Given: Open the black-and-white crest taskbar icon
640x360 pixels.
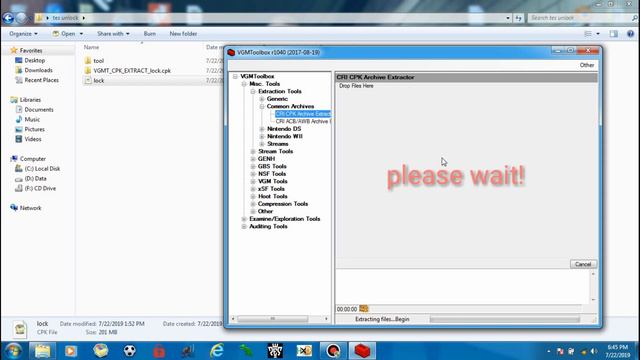Looking at the screenshot, I should coord(275,351).
